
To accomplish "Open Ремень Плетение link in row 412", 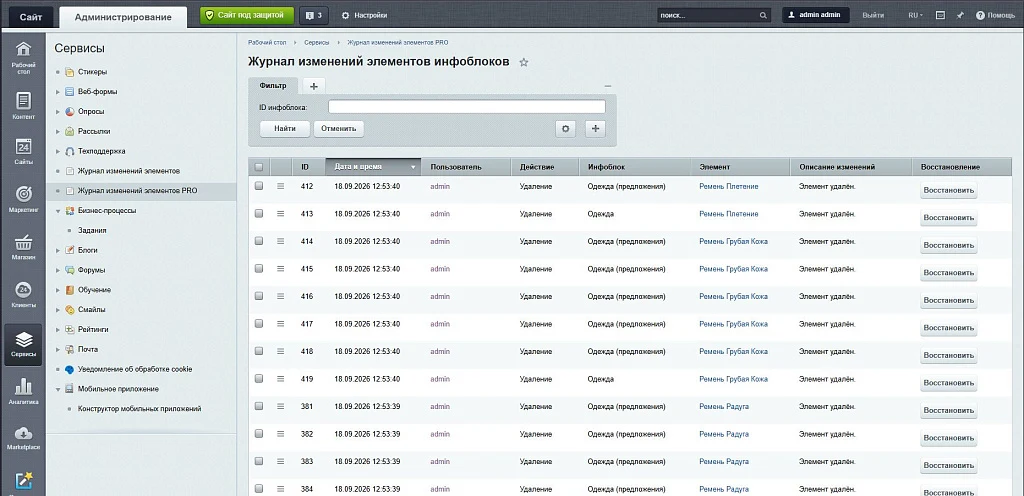I will 729,186.
